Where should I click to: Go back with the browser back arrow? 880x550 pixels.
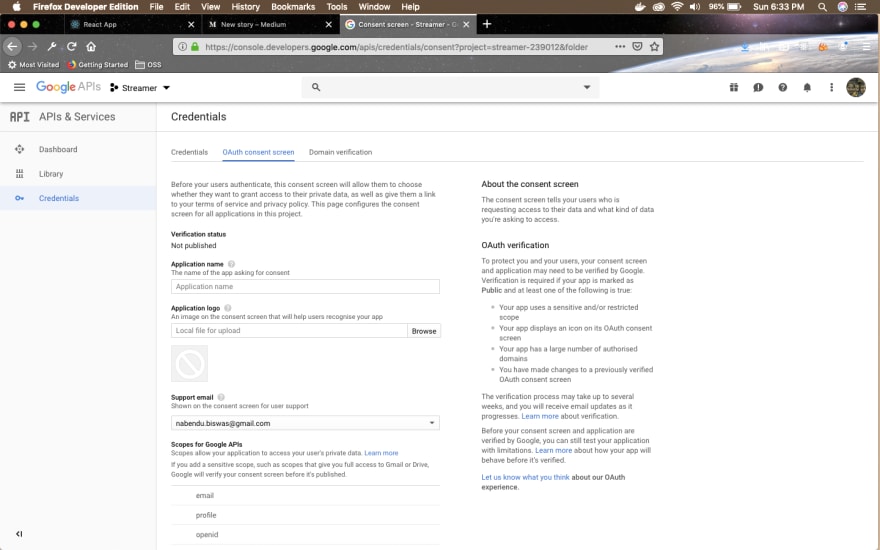12,47
